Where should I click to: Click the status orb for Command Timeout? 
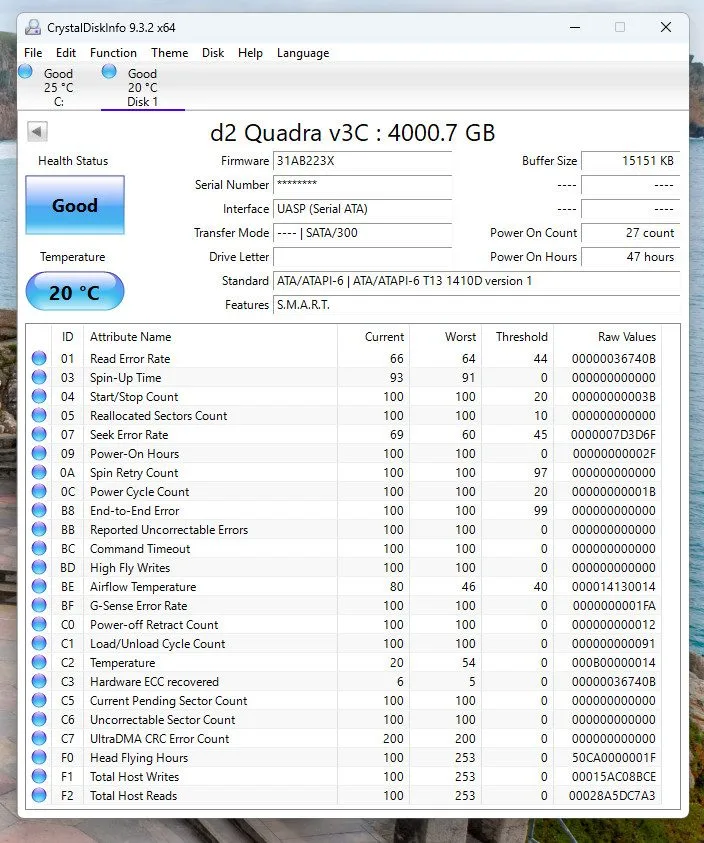tap(39, 548)
